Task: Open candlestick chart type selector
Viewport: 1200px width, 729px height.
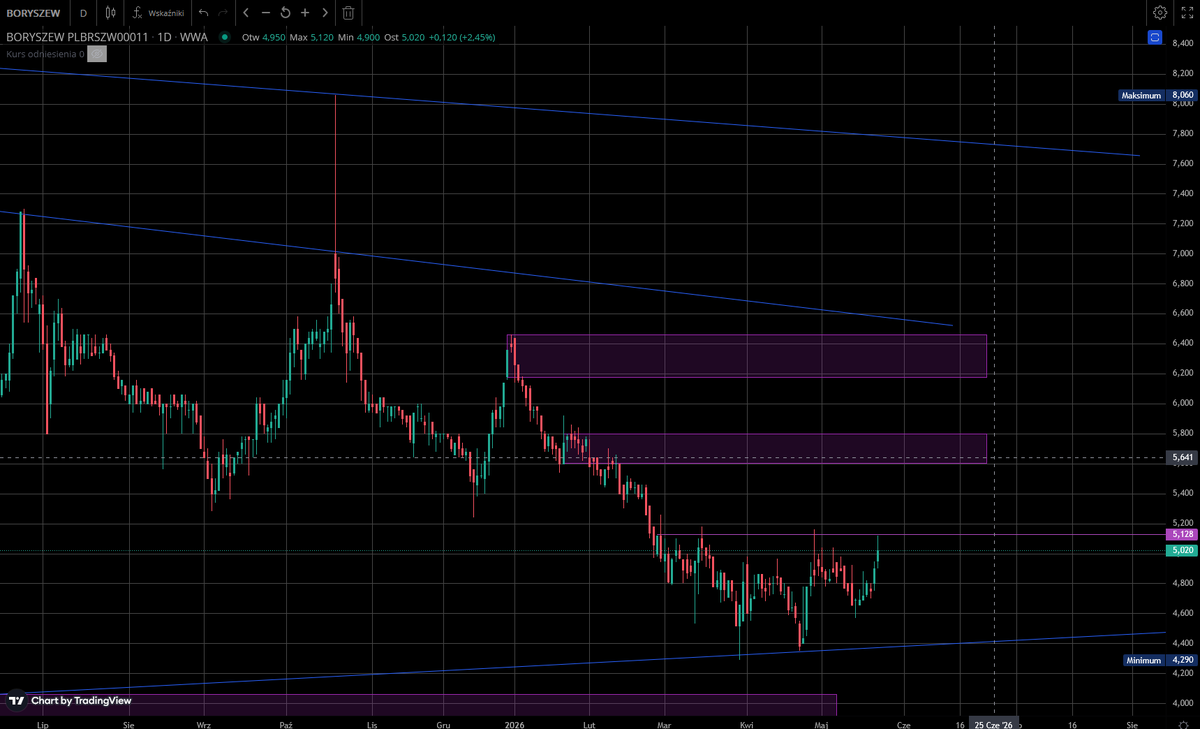Action: pos(111,13)
